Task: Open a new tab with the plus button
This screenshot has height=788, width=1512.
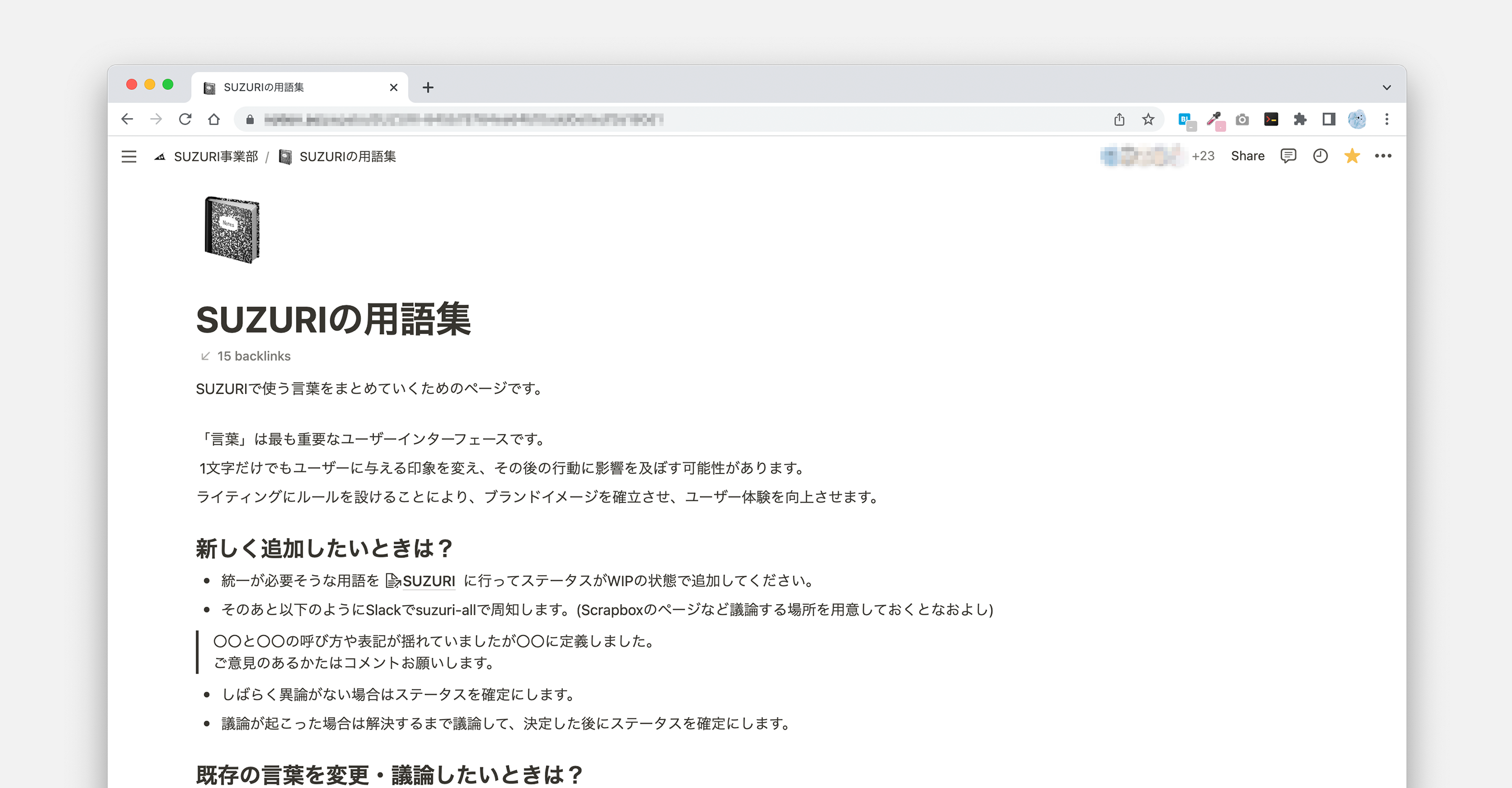Action: (x=428, y=88)
